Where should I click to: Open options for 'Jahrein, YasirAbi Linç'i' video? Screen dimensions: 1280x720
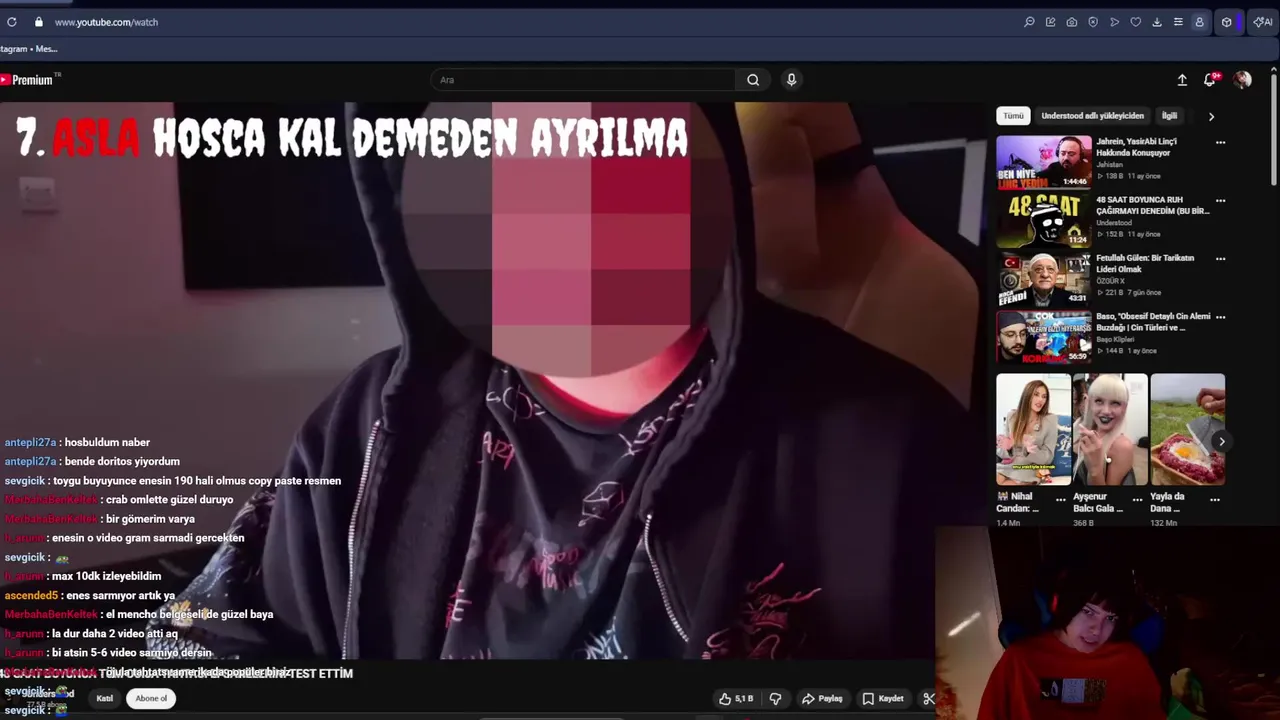point(1220,143)
